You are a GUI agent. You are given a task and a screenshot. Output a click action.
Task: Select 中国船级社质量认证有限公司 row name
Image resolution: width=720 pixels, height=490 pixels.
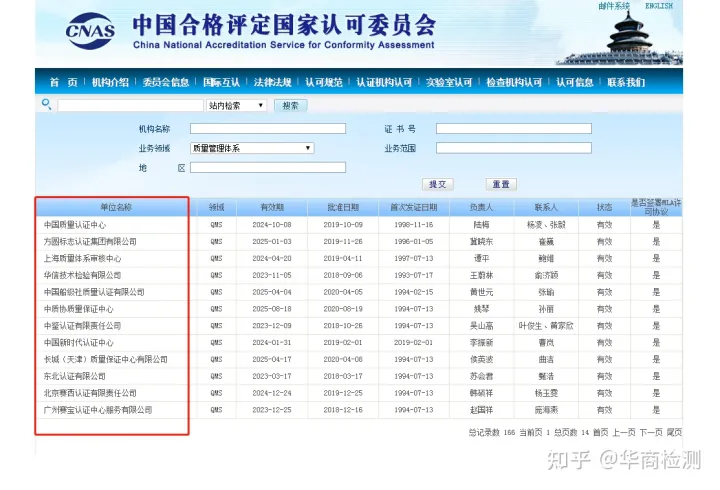pos(94,292)
